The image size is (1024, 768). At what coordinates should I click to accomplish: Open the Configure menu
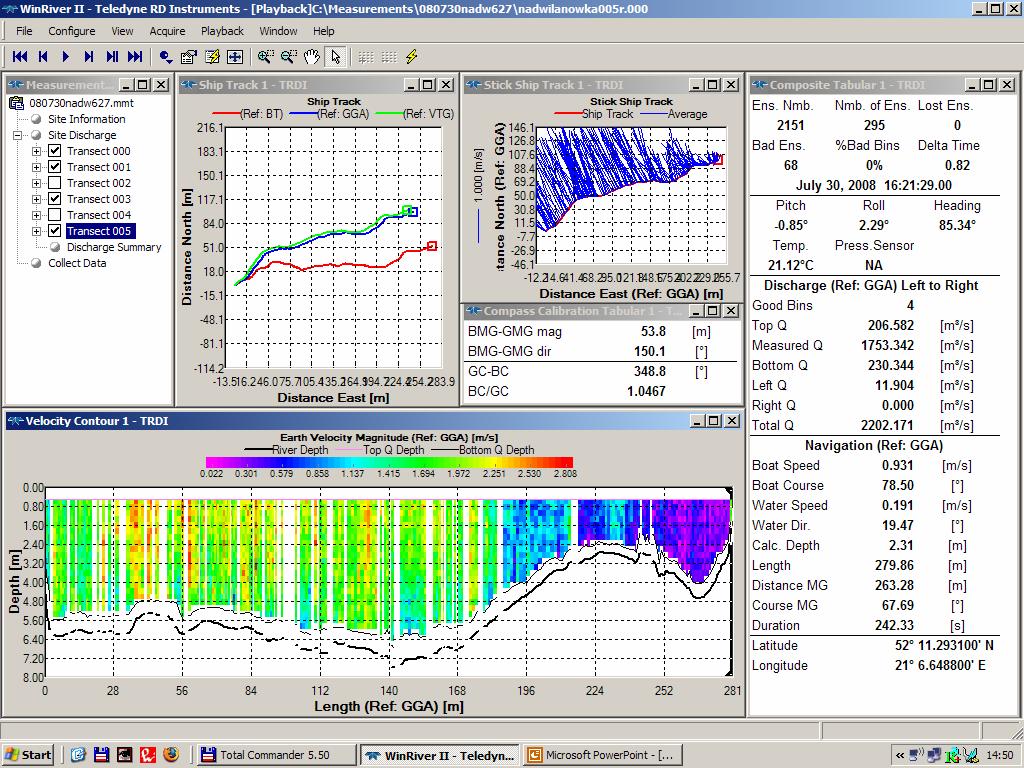pyautogui.click(x=72, y=31)
